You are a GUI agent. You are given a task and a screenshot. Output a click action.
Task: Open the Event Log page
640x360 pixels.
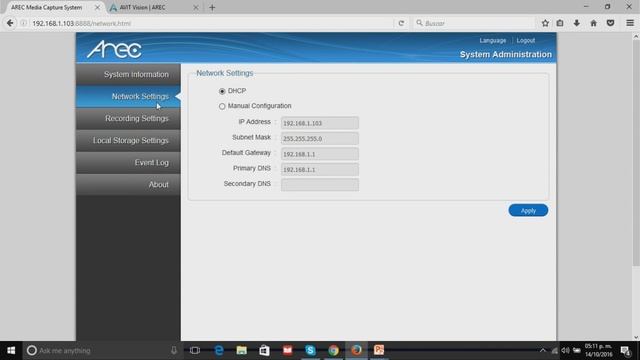point(128,162)
